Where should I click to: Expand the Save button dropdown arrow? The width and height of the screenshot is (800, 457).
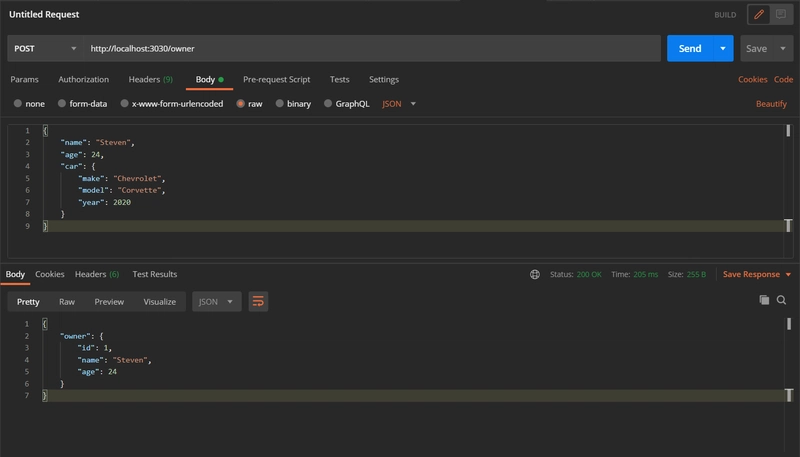pos(783,48)
